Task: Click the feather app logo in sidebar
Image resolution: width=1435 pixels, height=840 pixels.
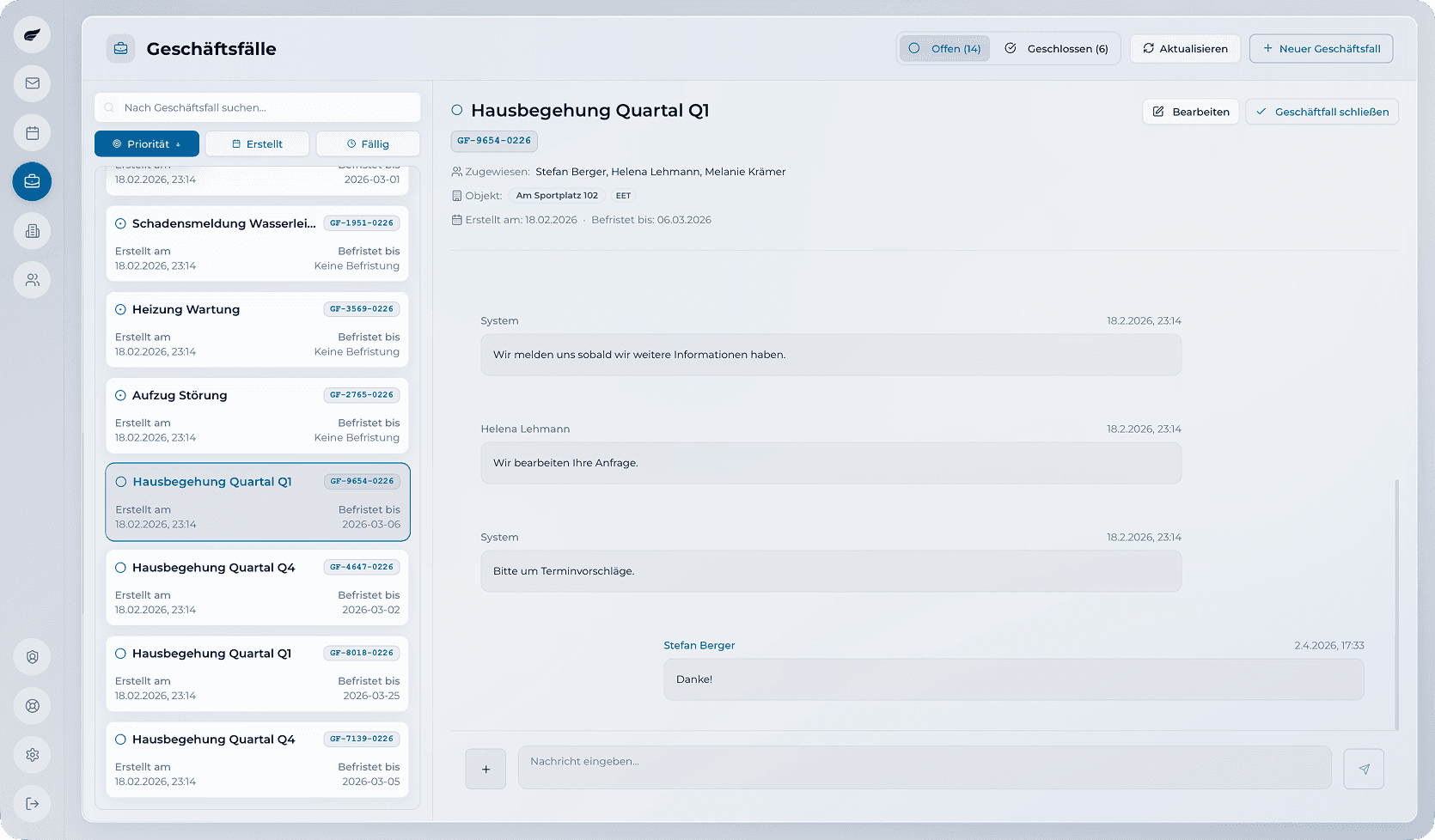Action: 32,35
